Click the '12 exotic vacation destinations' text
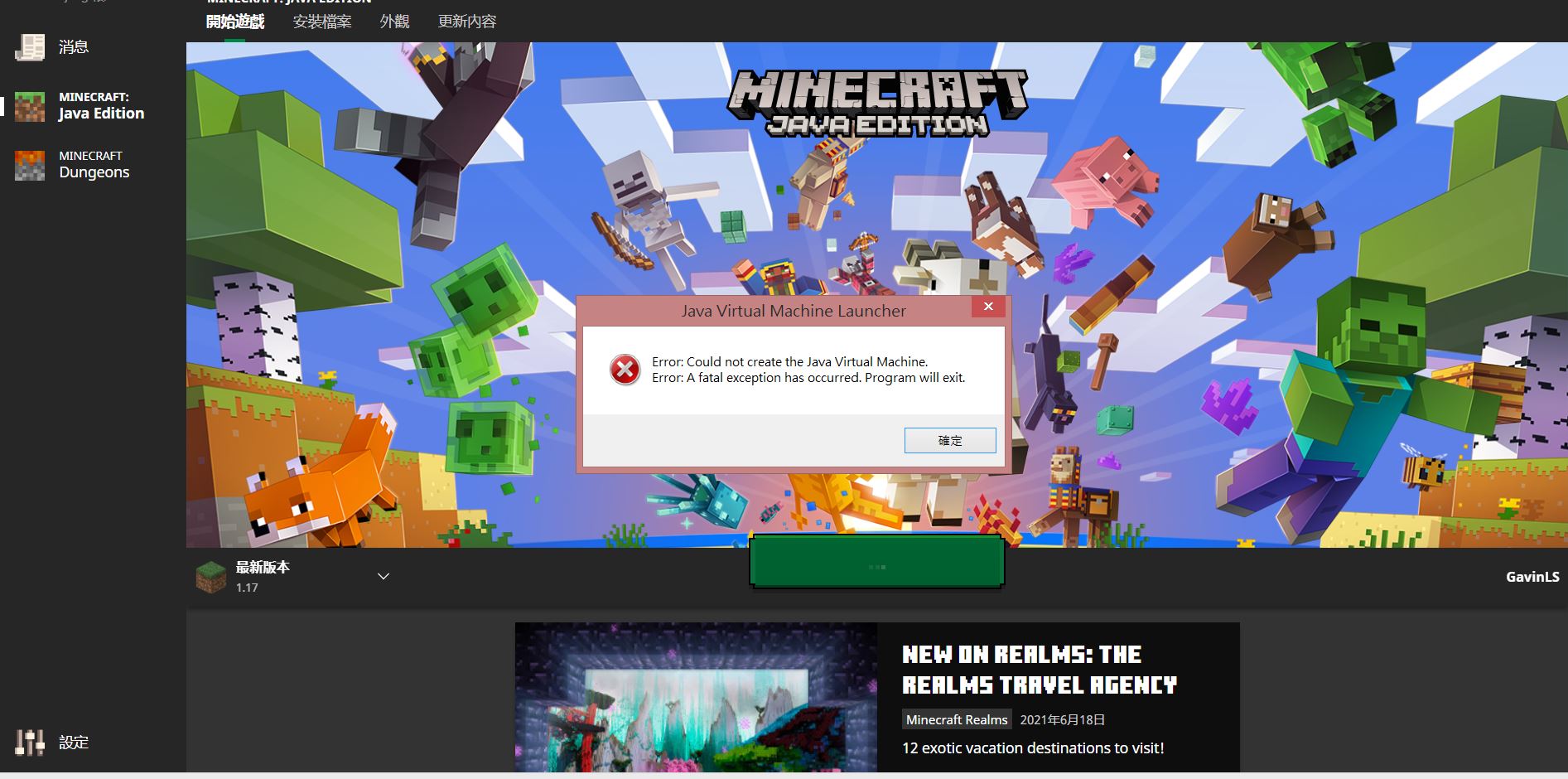The width and height of the screenshot is (1568, 779). coord(1033,748)
